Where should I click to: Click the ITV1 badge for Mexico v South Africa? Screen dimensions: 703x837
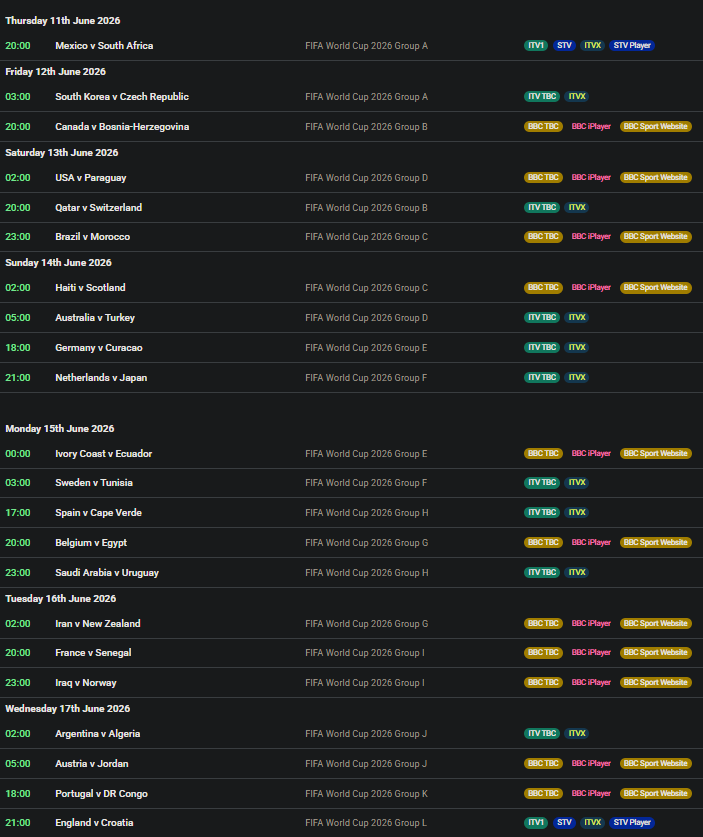[535, 45]
